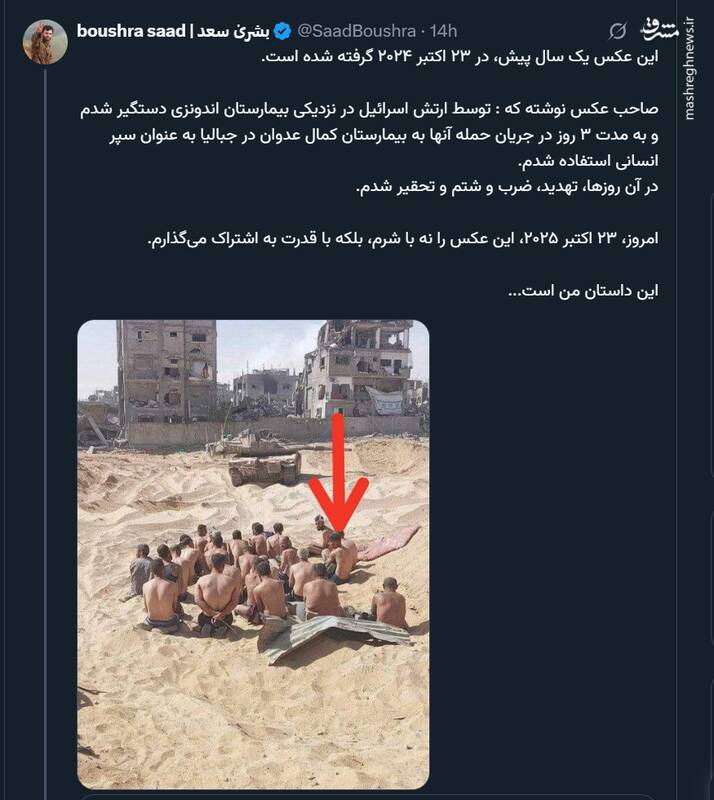
Task: Click the 14h timestamp
Action: coord(443,32)
